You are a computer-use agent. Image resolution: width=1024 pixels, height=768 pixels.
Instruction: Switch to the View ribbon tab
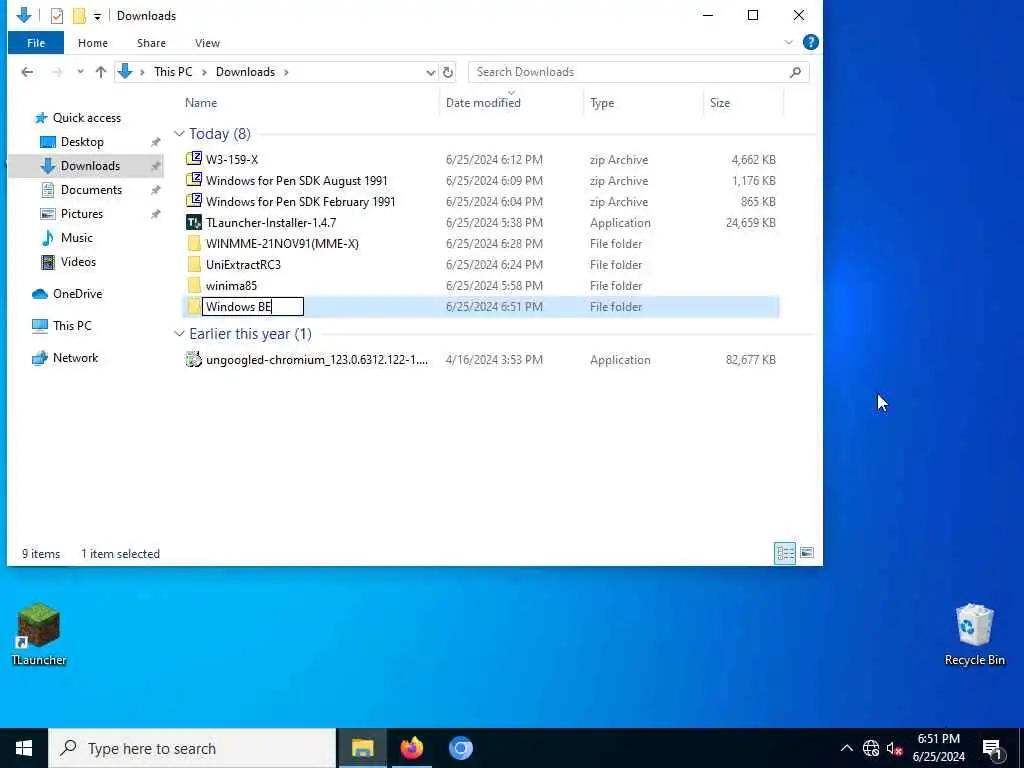click(x=207, y=43)
